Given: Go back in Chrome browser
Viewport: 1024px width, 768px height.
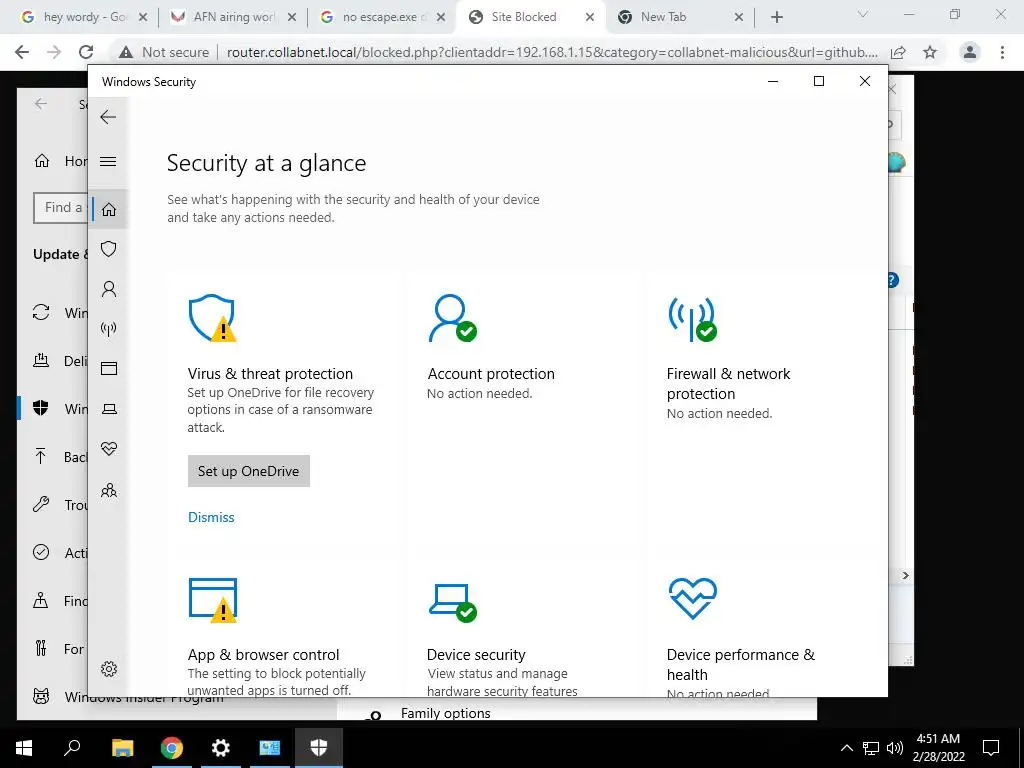Looking at the screenshot, I should (x=22, y=52).
